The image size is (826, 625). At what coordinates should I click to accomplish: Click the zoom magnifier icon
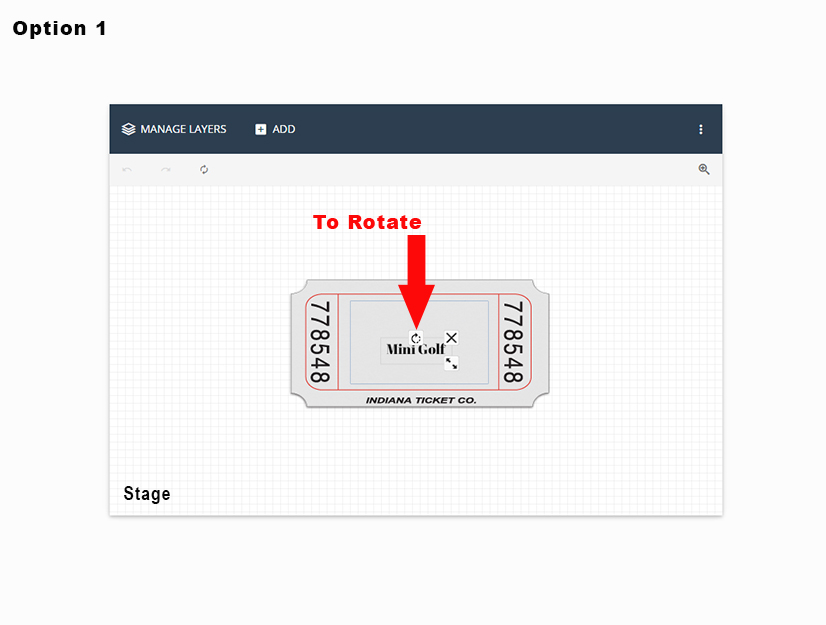tap(704, 170)
